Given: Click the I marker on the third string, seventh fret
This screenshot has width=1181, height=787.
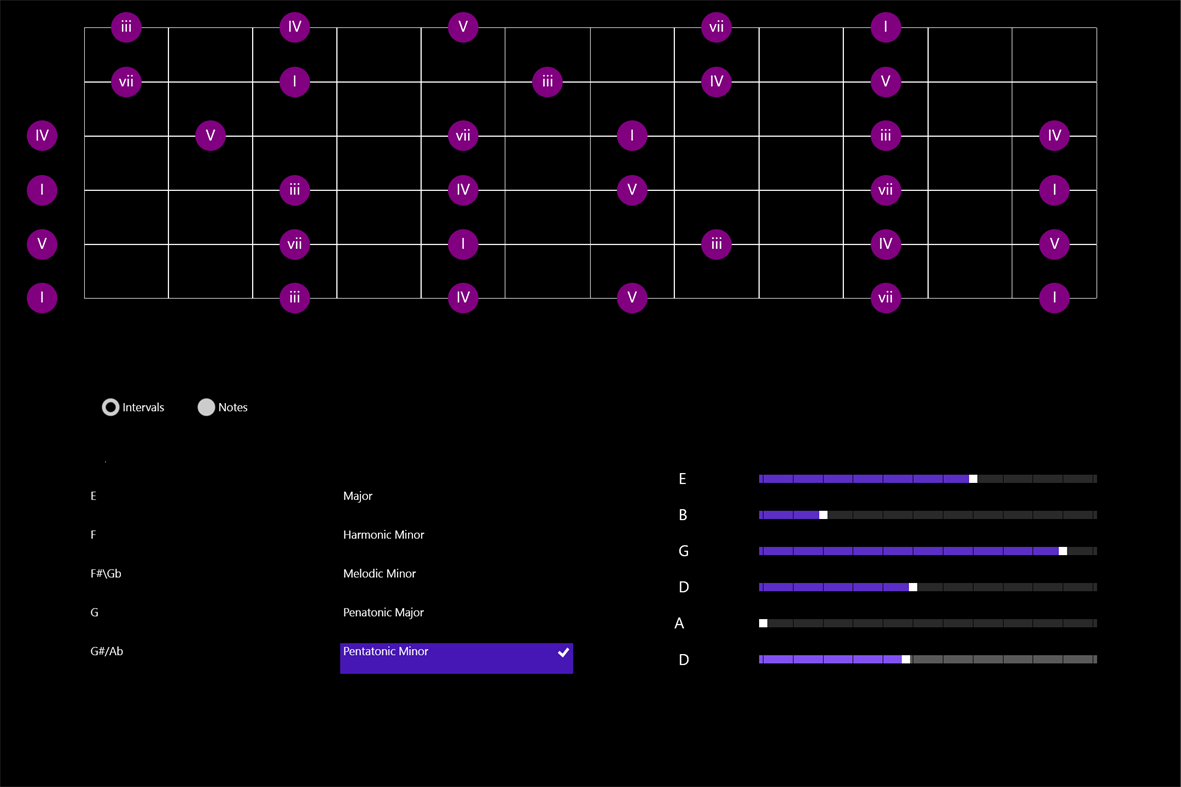Looking at the screenshot, I should (632, 136).
